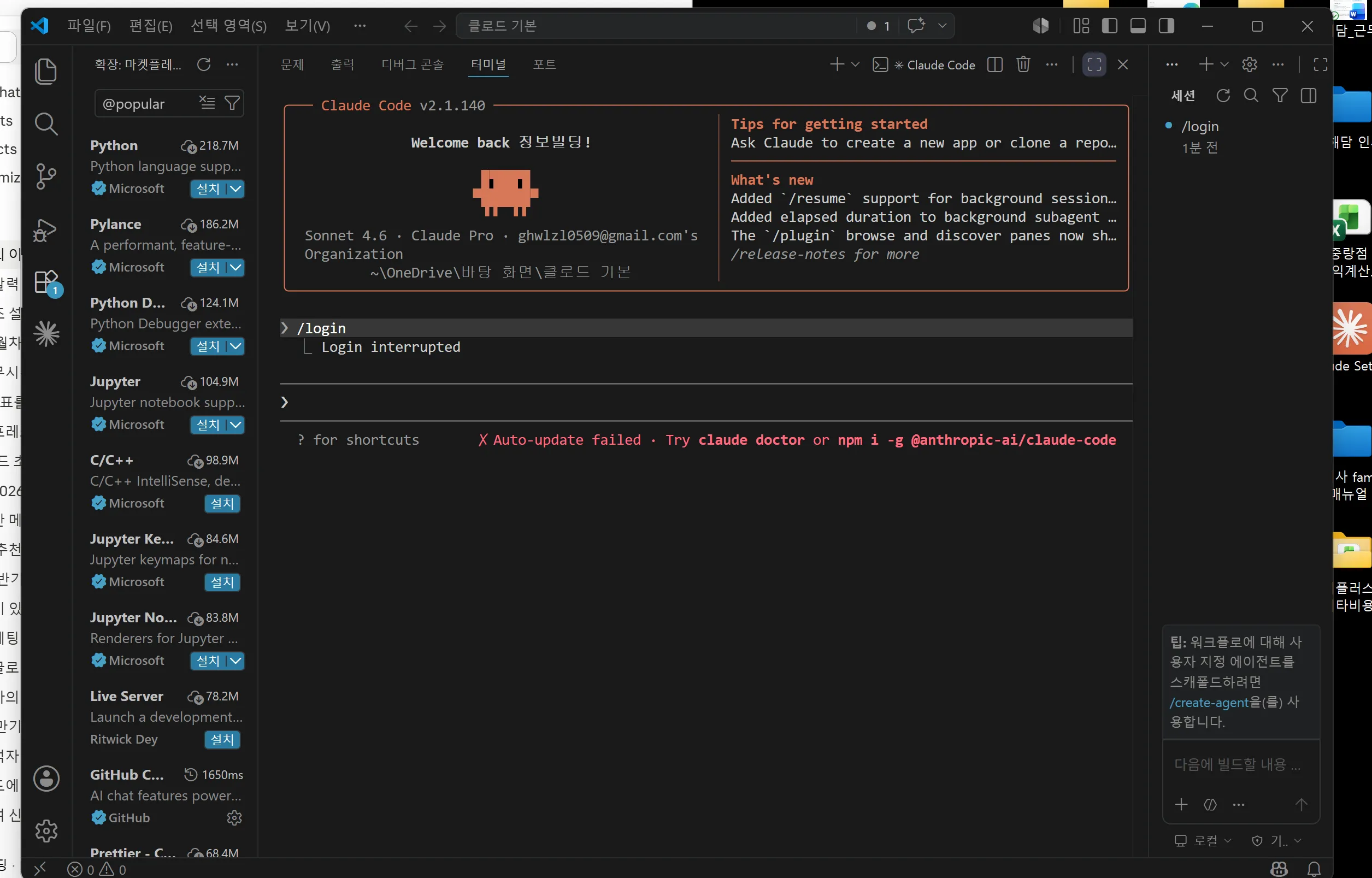The height and width of the screenshot is (878, 1372).
Task: Switch to the 디버그 콘솔 tab
Action: coord(412,64)
